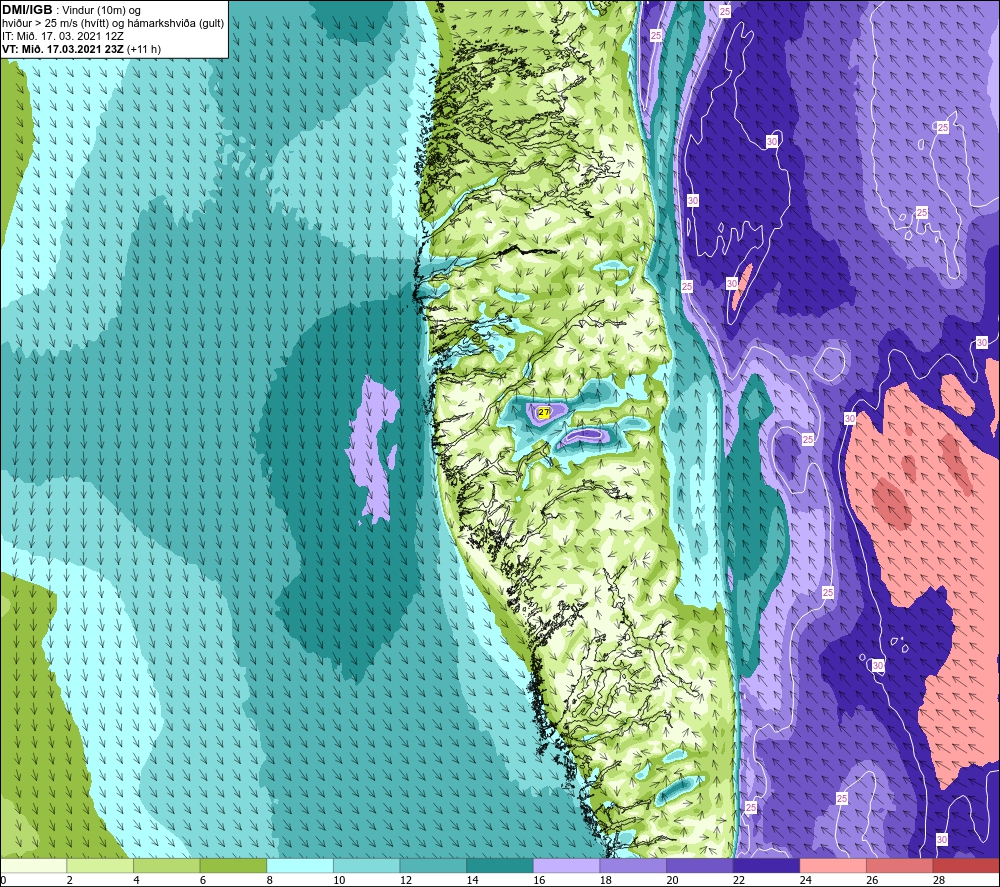Select the pale cyan 8–10 legend swatch
This screenshot has width=1000, height=887.
click(300, 865)
